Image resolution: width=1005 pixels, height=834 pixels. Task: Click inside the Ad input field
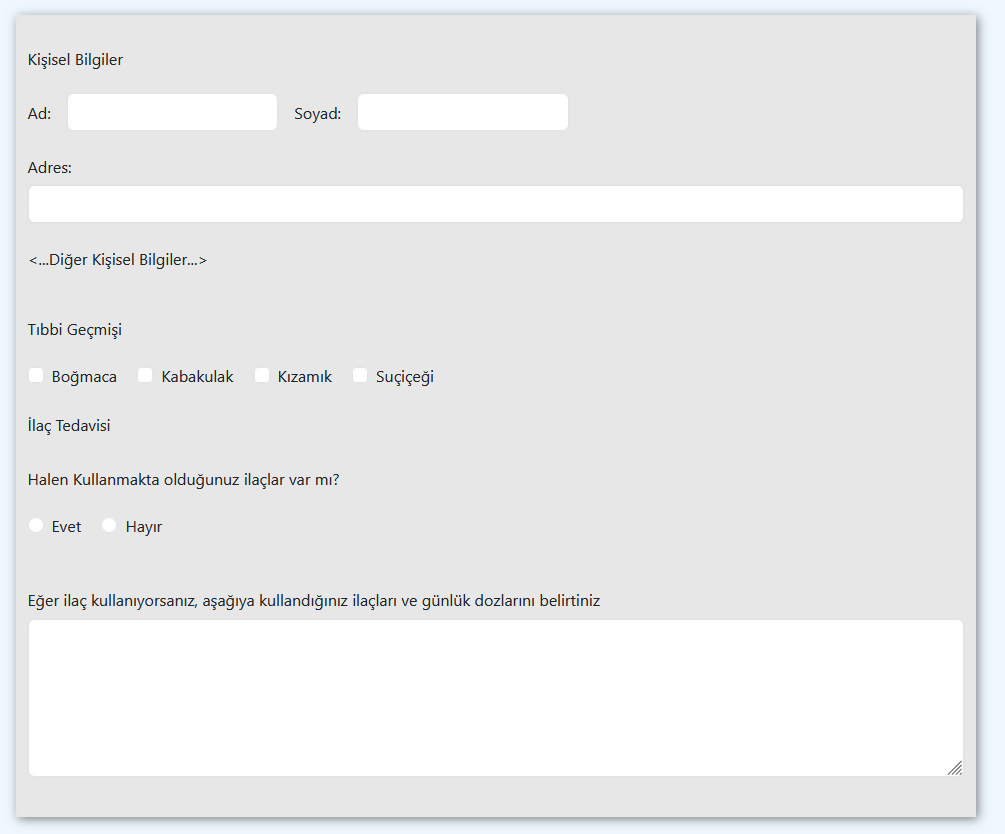(170, 111)
